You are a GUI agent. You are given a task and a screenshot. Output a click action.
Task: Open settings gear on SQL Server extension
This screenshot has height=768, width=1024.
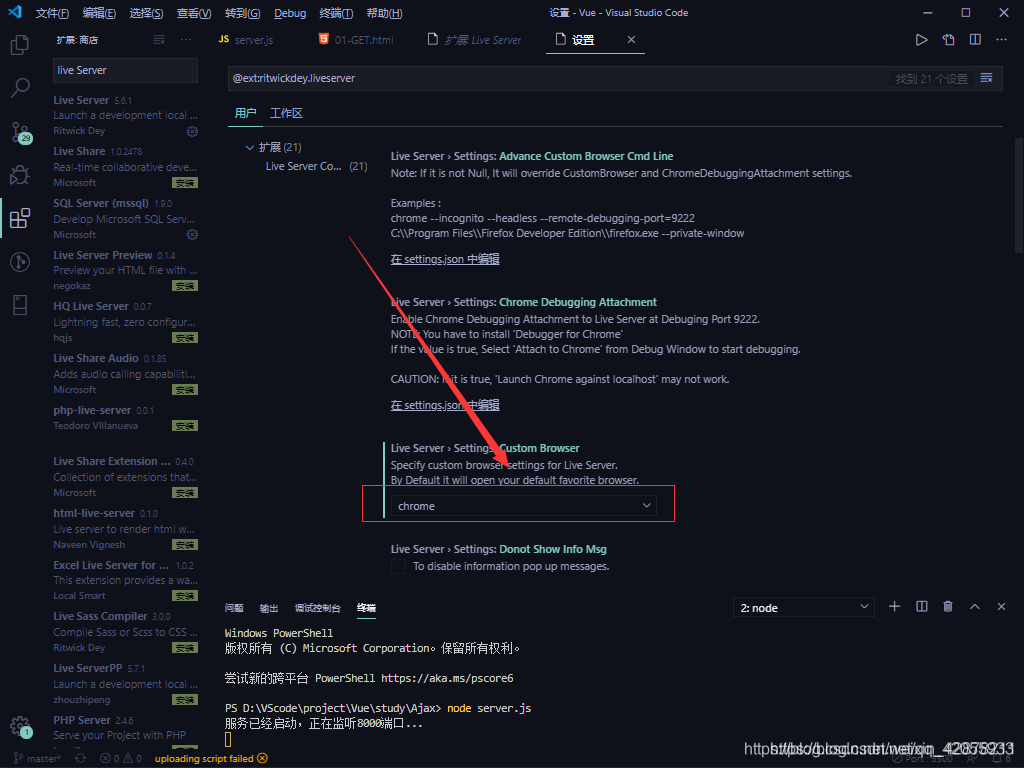coord(192,234)
